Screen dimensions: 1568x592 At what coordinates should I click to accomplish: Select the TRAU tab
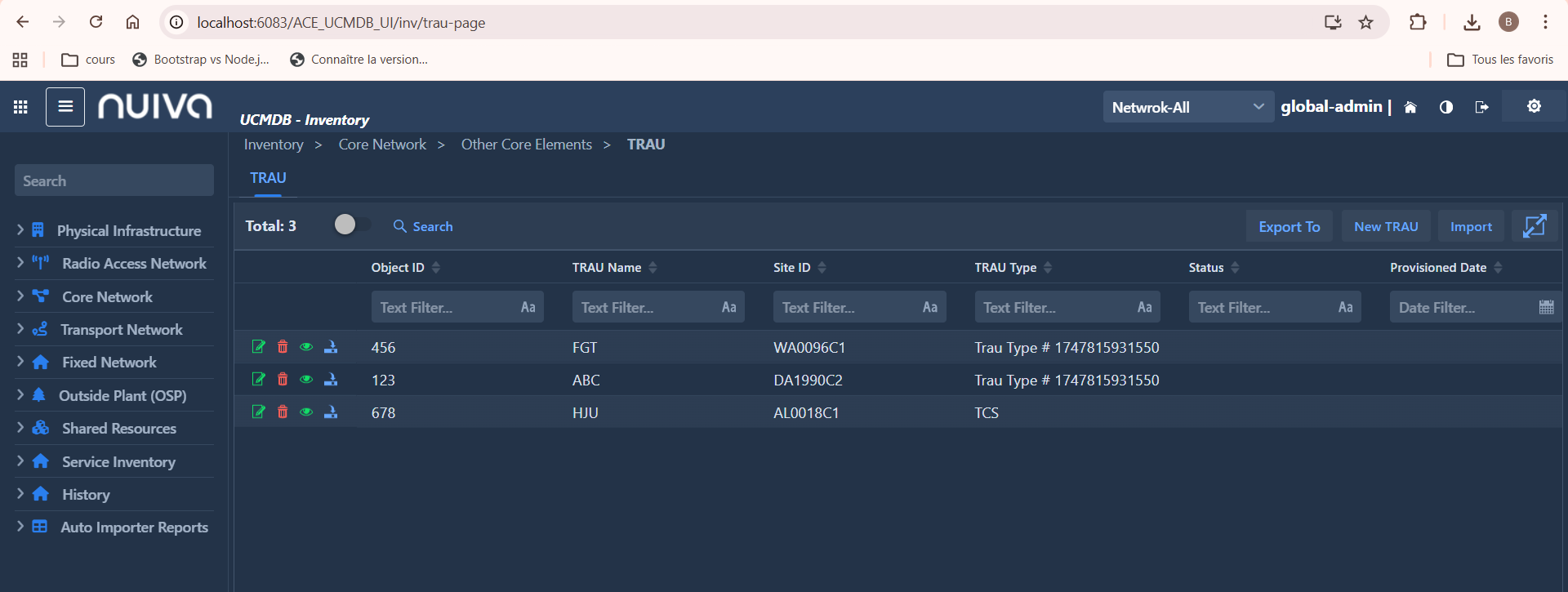coord(268,178)
